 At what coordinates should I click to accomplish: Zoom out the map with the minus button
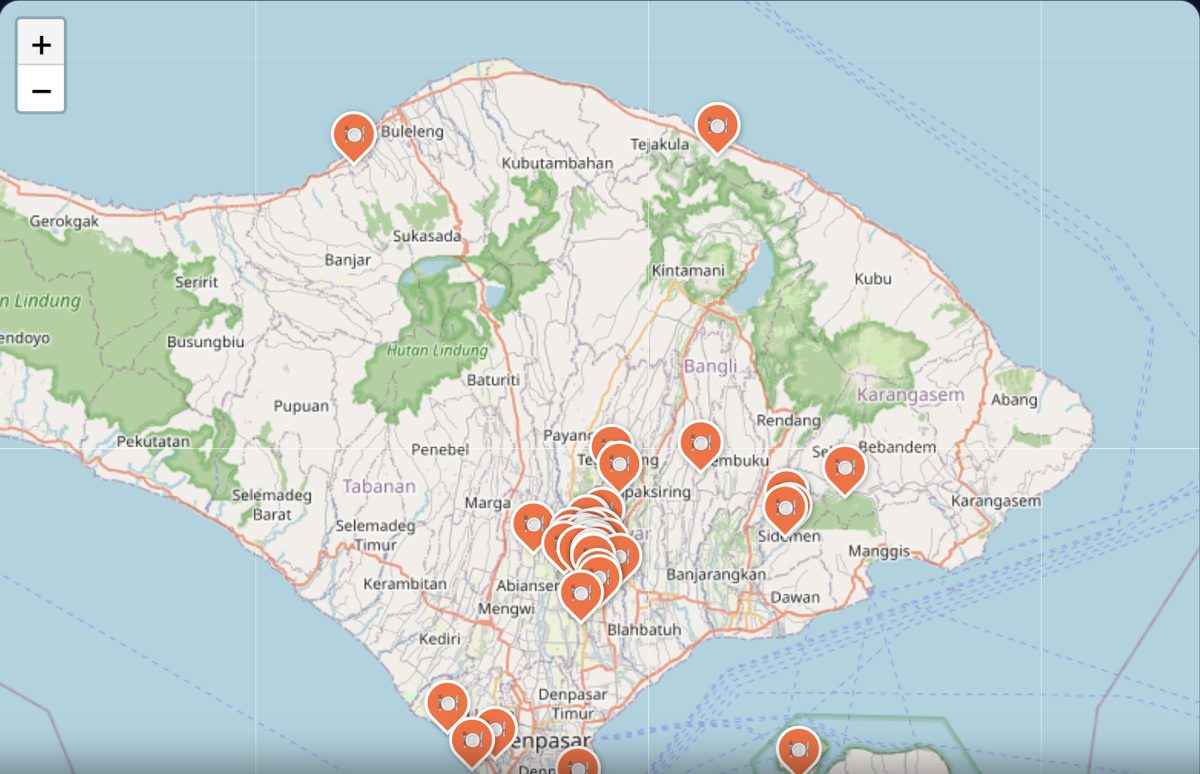point(41,90)
